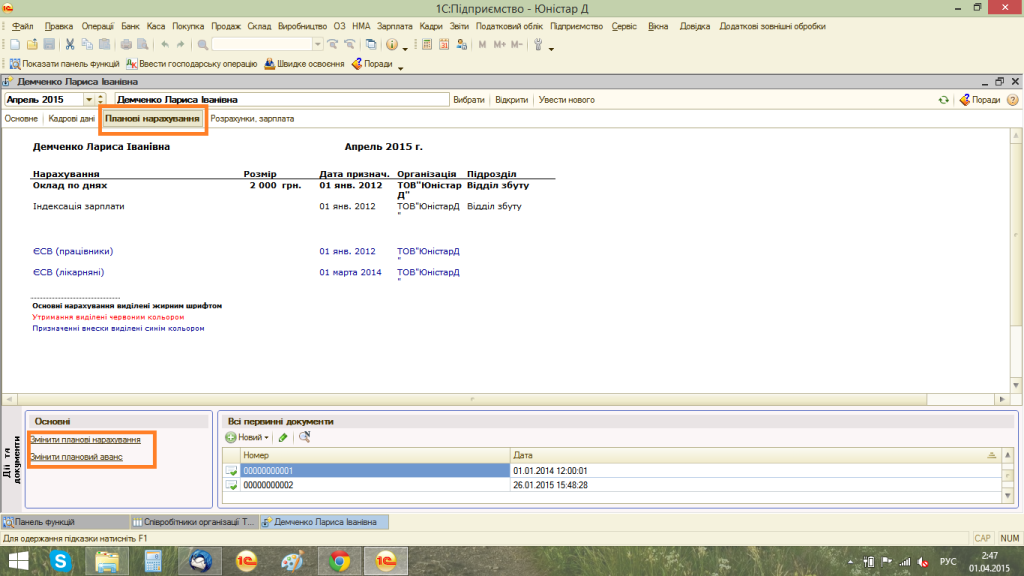The height and width of the screenshot is (576, 1024).
Task: Click the M+ memory button
Action: pyautogui.click(x=500, y=44)
